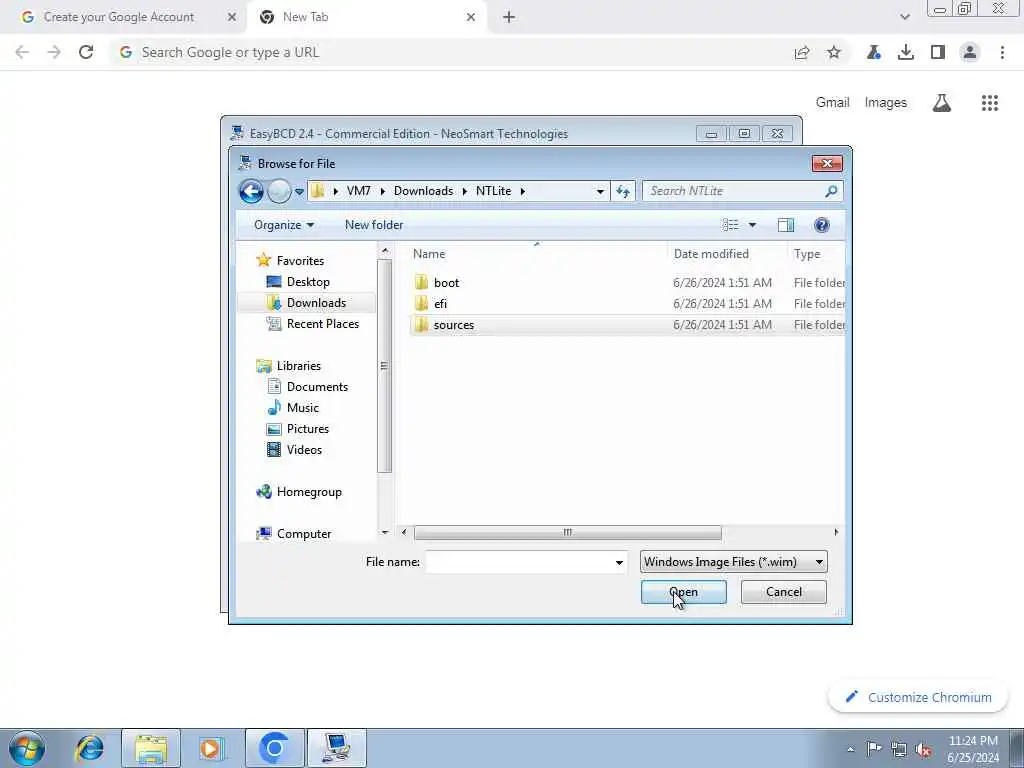Sort by the Date modified column header
This screenshot has width=1024, height=768.
[728, 254]
